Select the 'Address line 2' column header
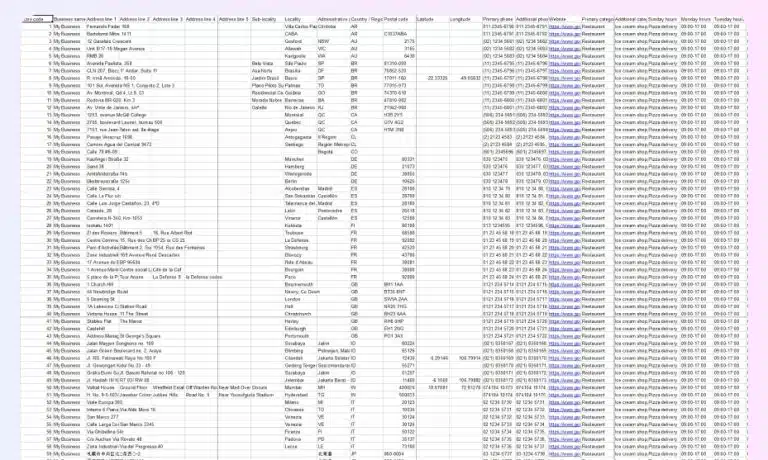 [135, 19]
